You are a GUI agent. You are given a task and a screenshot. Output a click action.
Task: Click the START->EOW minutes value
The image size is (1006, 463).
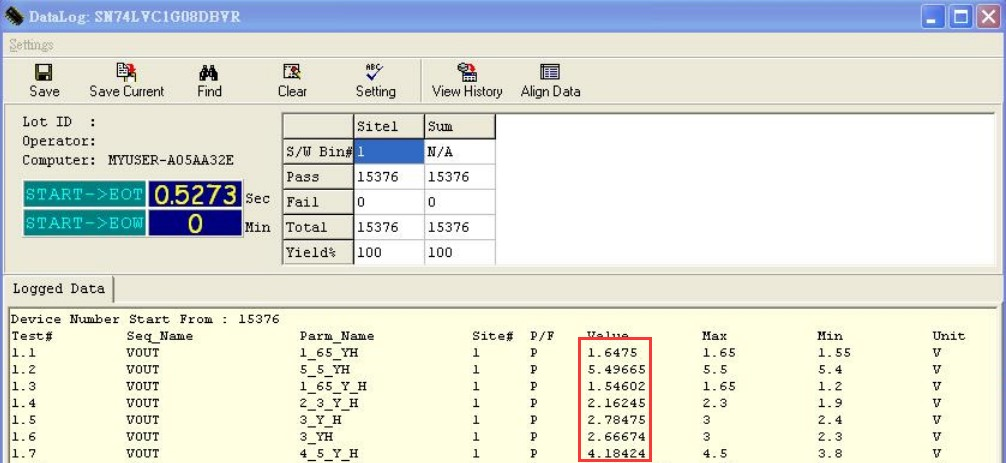(x=195, y=223)
